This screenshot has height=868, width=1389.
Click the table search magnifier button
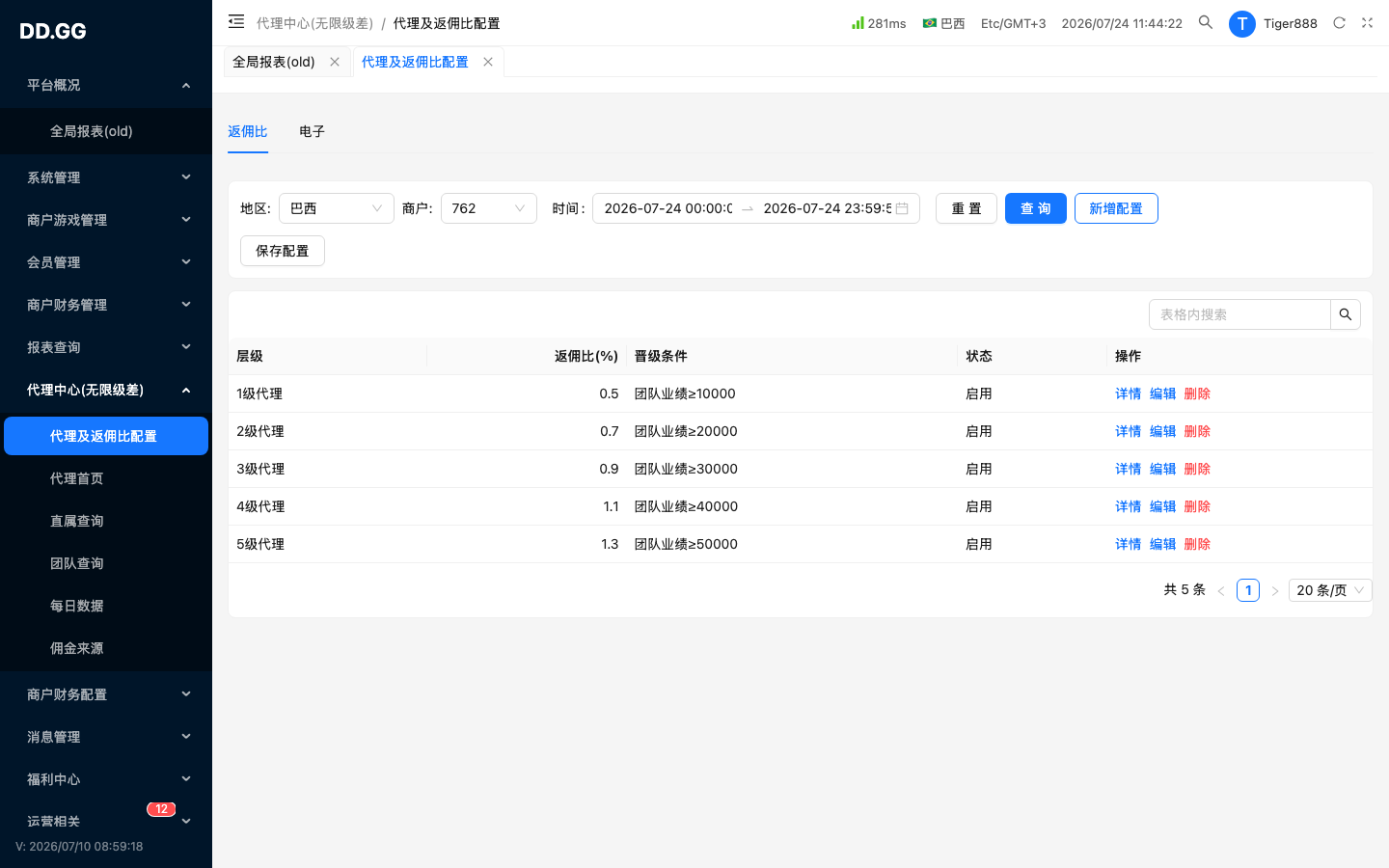tap(1346, 314)
